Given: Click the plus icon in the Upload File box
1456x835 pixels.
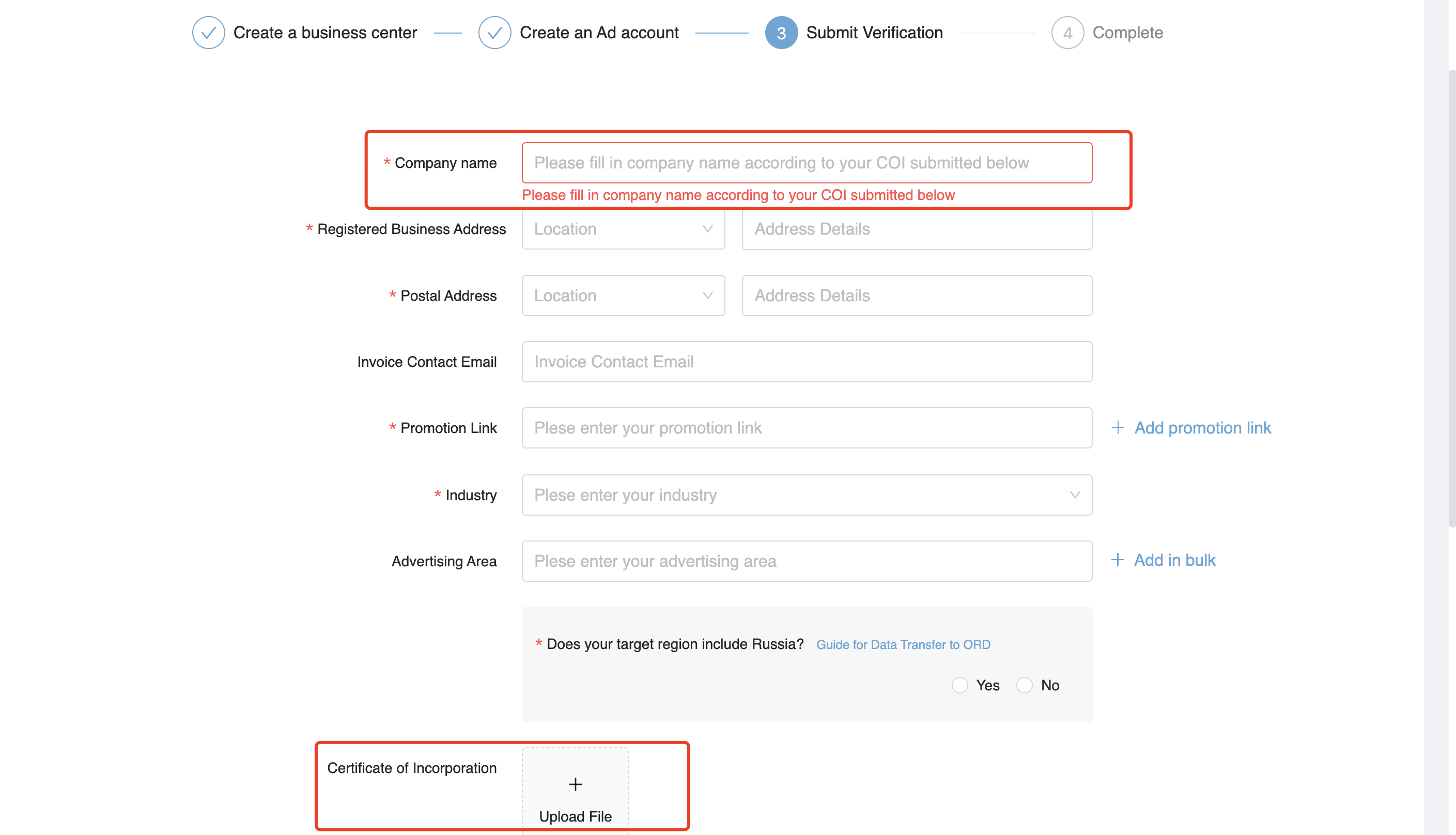Looking at the screenshot, I should point(575,784).
